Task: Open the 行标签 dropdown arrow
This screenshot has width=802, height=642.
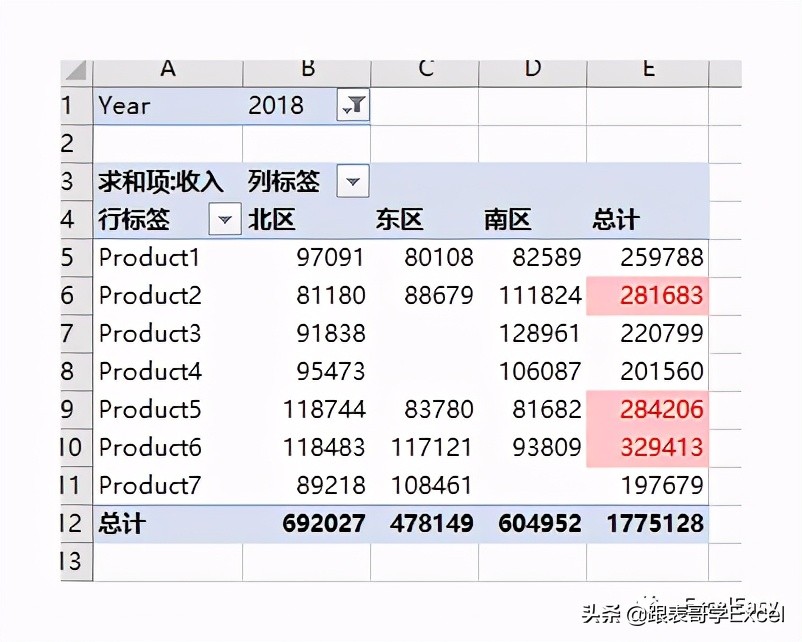Action: (224, 218)
